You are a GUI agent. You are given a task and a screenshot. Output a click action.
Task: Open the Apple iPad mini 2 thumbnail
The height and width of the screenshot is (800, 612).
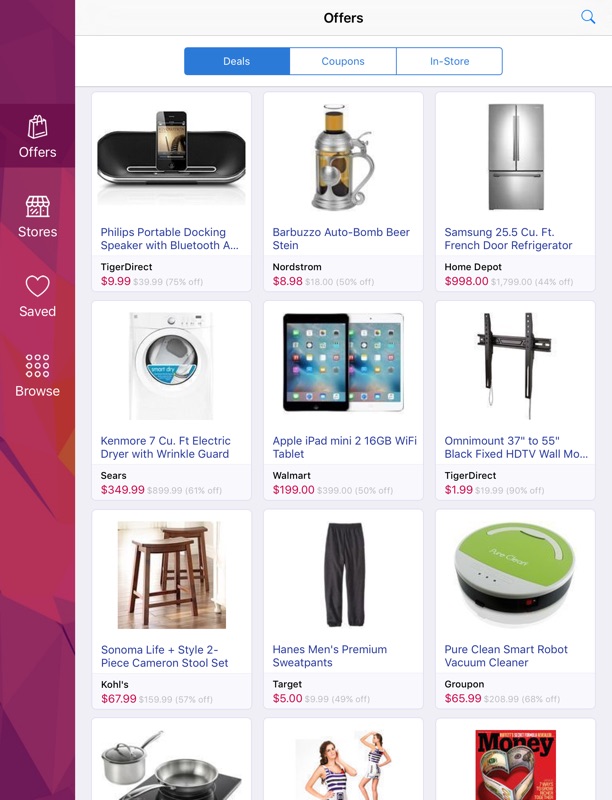[x=343, y=362]
